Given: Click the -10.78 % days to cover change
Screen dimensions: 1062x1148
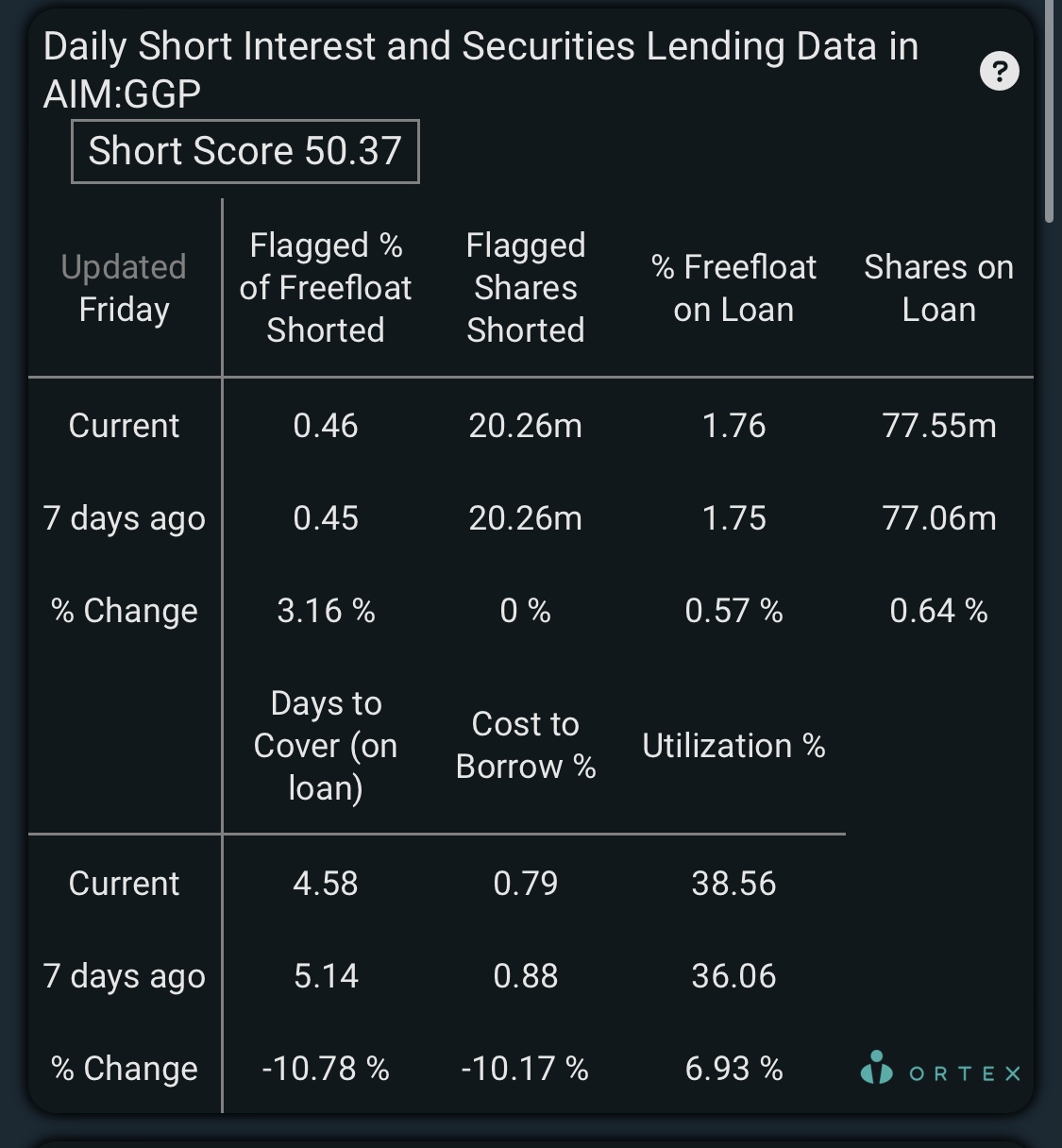Looking at the screenshot, I should (326, 1069).
